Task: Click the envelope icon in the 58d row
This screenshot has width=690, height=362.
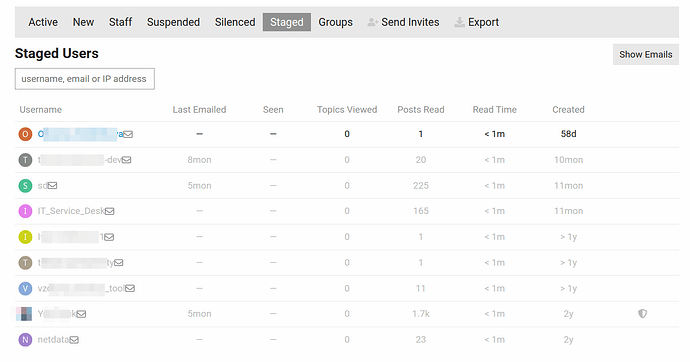Action: 128,134
